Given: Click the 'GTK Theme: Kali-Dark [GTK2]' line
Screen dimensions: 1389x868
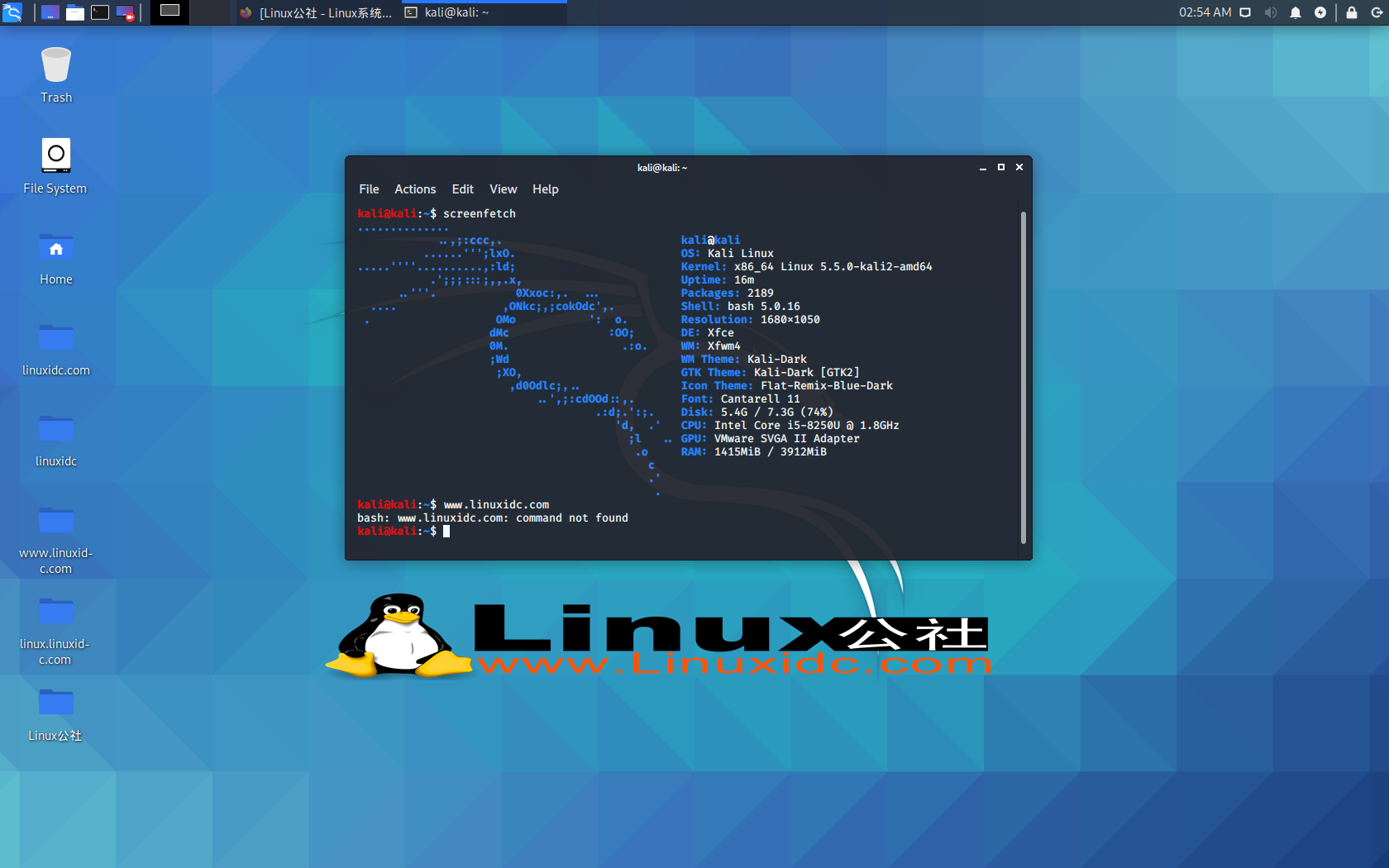Looking at the screenshot, I should coord(771,373).
